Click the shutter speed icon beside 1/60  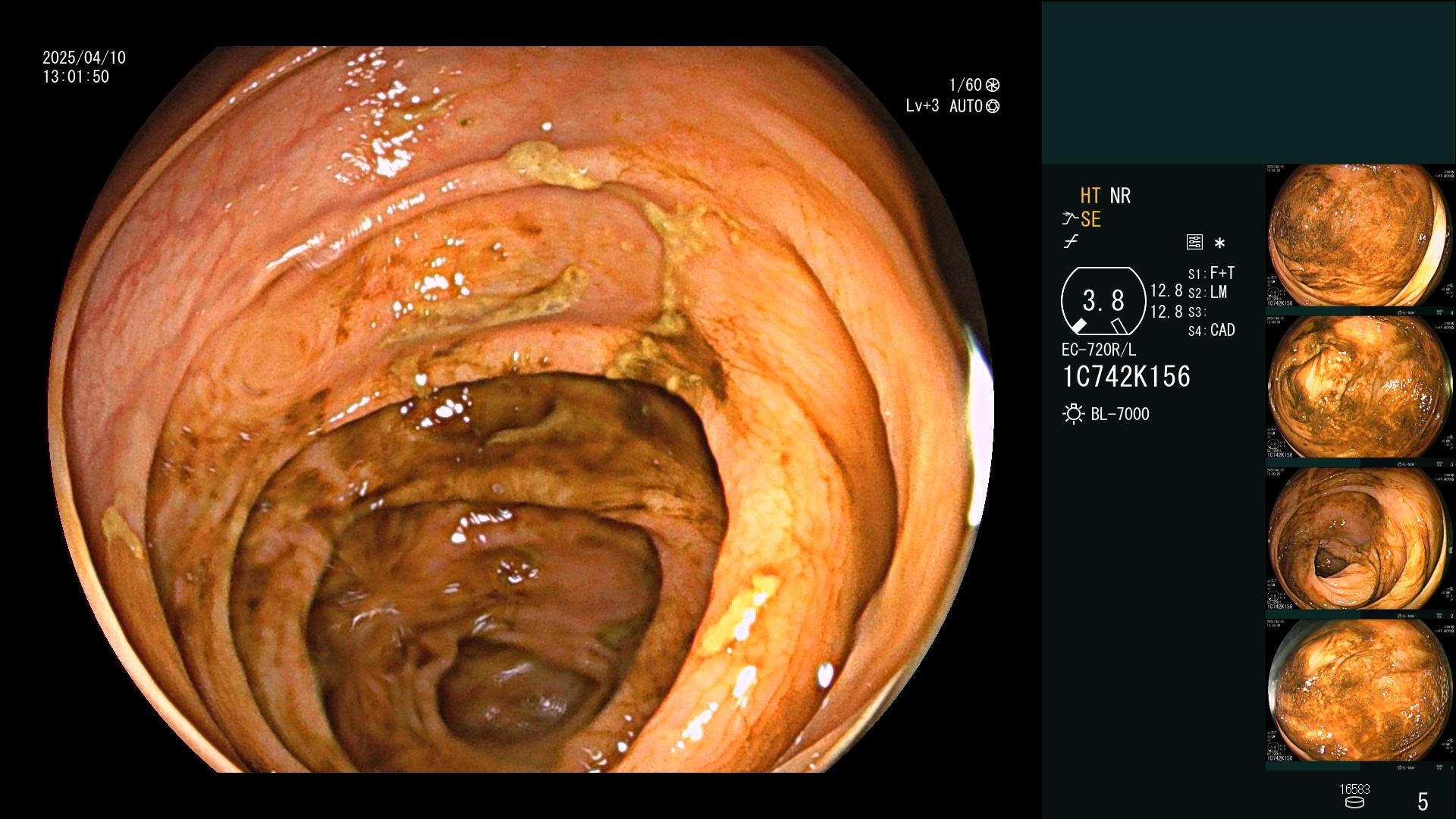pos(993,85)
